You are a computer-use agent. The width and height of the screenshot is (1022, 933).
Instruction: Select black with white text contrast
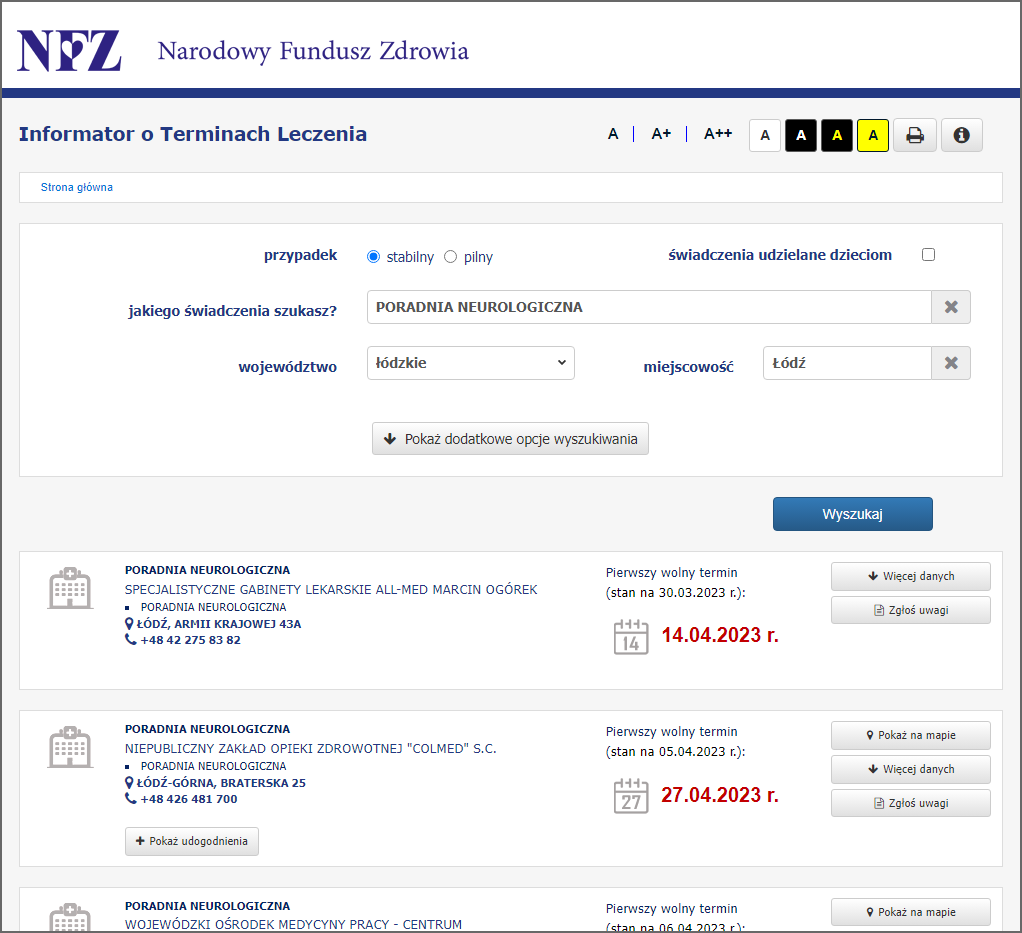click(x=801, y=136)
